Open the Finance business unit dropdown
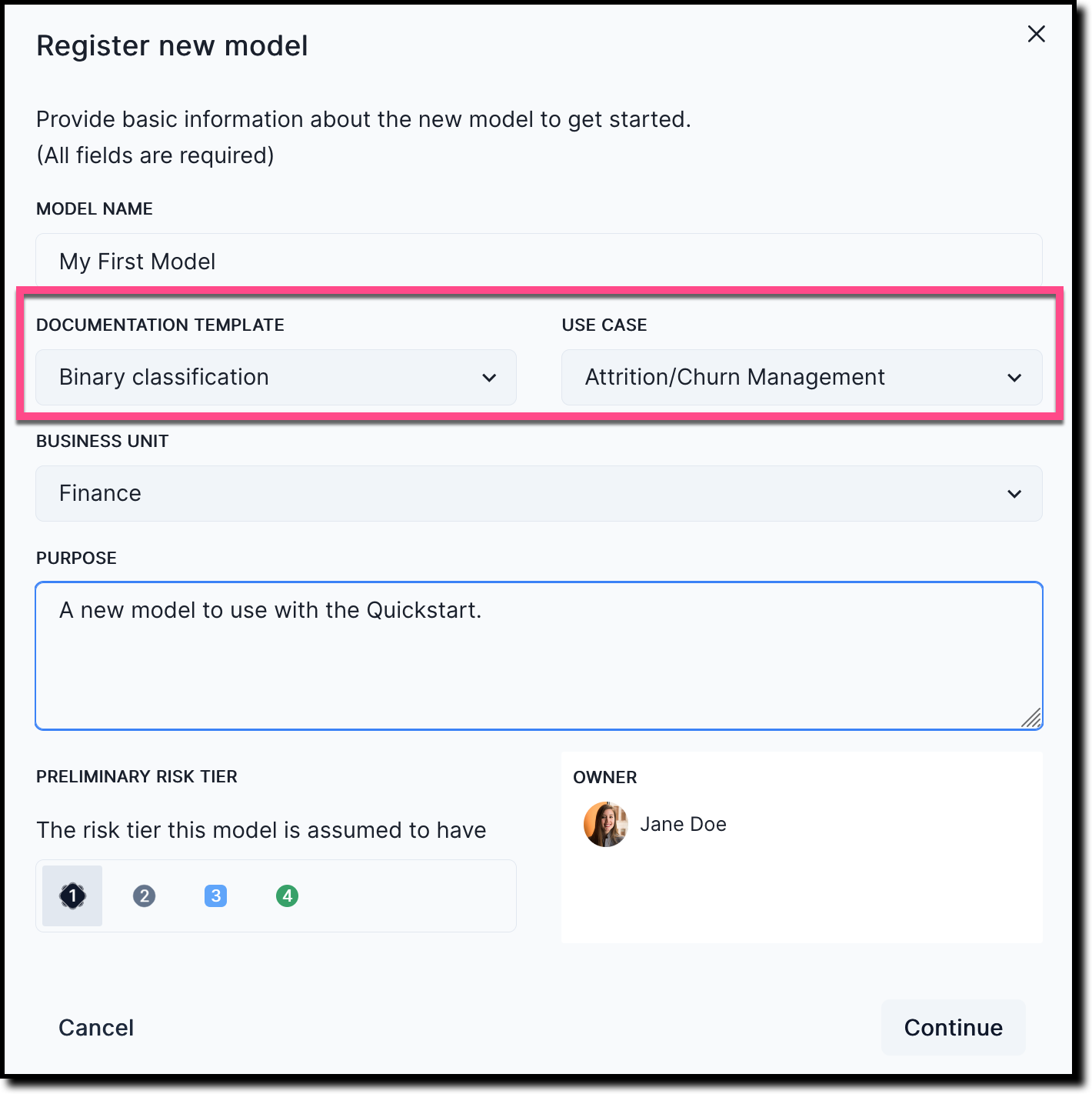Image resolution: width=1092 pixels, height=1094 pixels. pyautogui.click(x=538, y=493)
